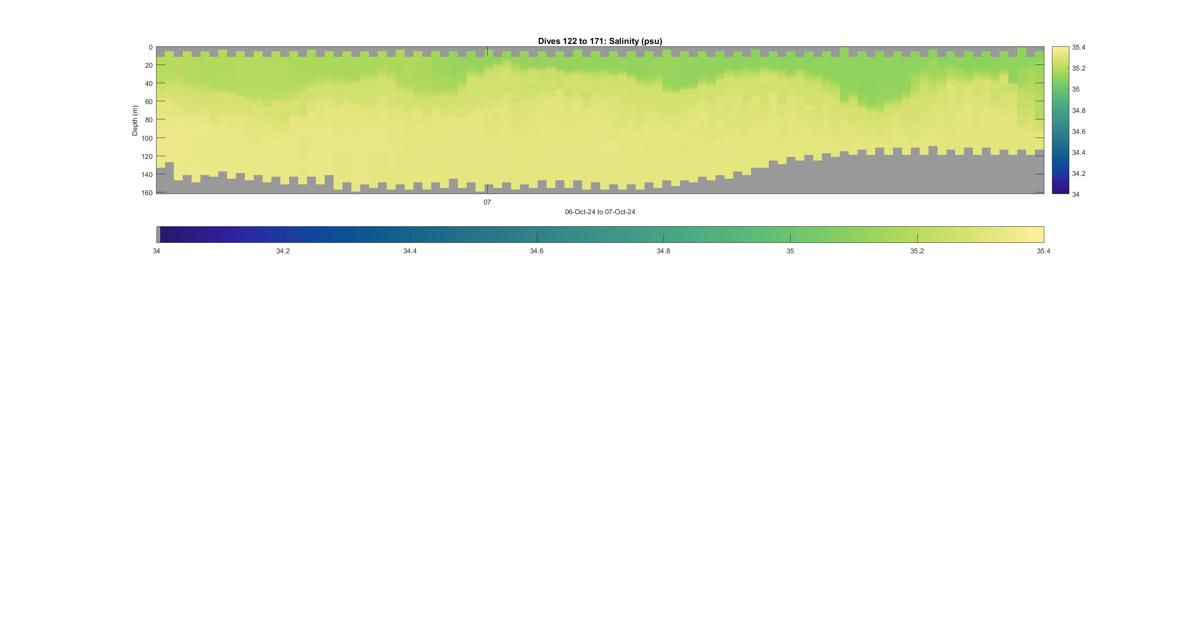Click the 'Depth (m)' y-axis label
This screenshot has height=622, width=1200.
click(135, 120)
